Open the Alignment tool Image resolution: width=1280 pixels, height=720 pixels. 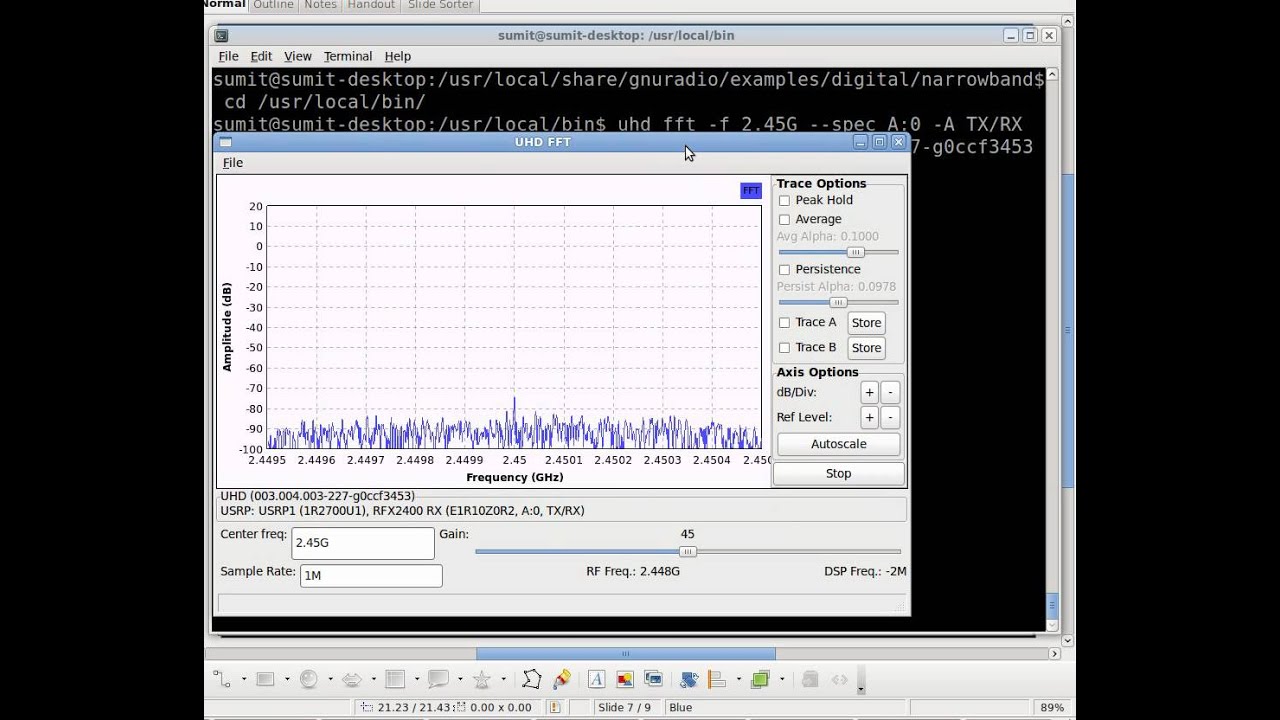tap(716, 679)
